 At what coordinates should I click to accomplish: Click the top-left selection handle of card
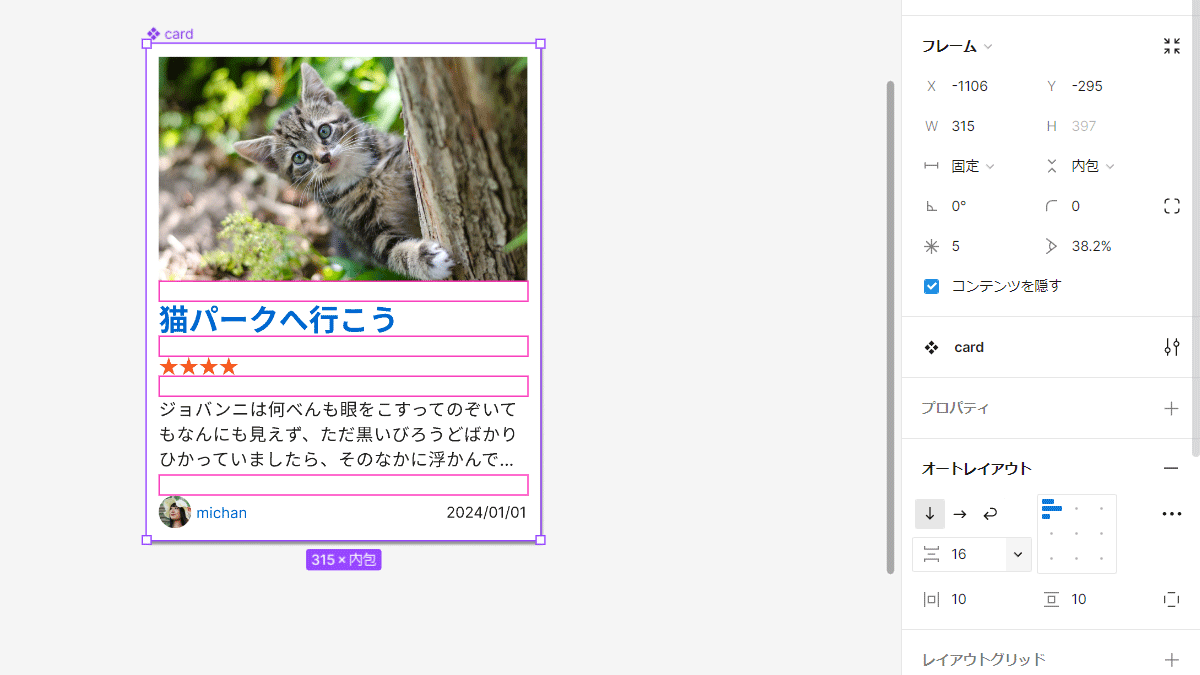pyautogui.click(x=147, y=44)
